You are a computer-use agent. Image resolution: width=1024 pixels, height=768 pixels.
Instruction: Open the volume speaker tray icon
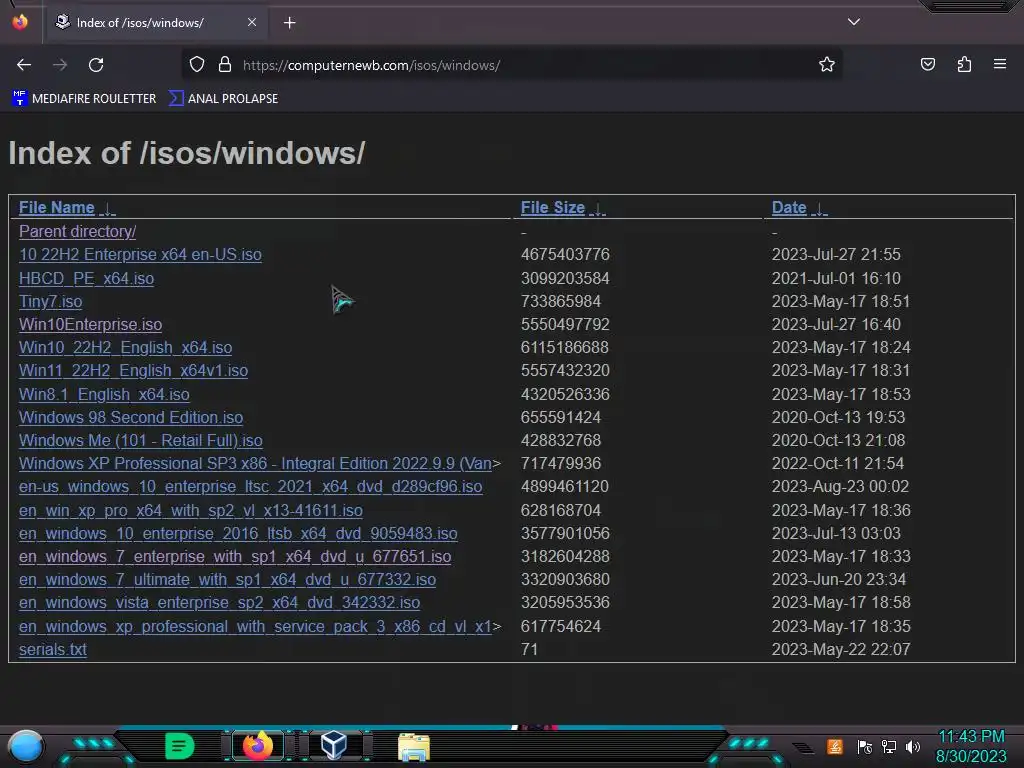pyautogui.click(x=913, y=746)
